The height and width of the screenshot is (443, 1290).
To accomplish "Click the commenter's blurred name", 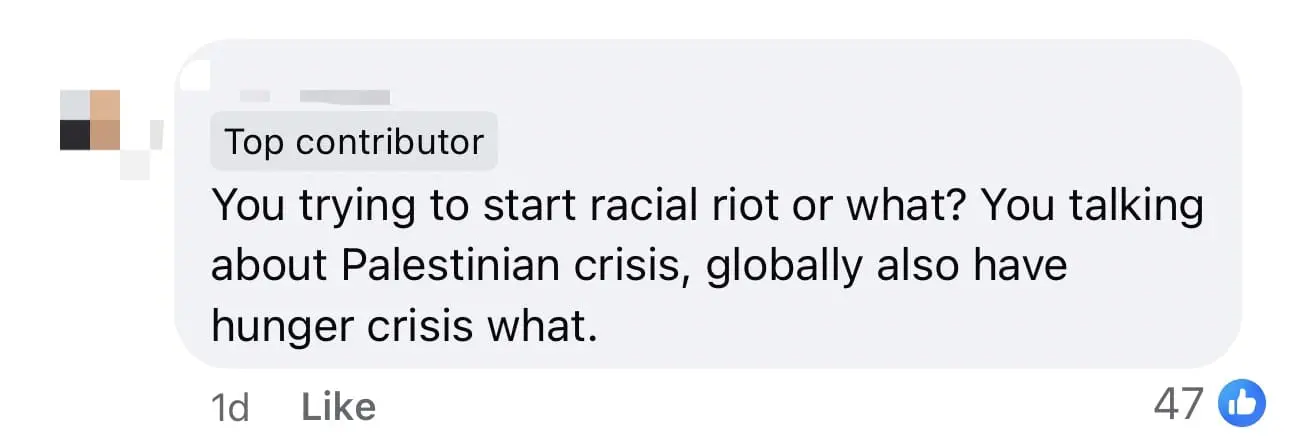I will [343, 96].
